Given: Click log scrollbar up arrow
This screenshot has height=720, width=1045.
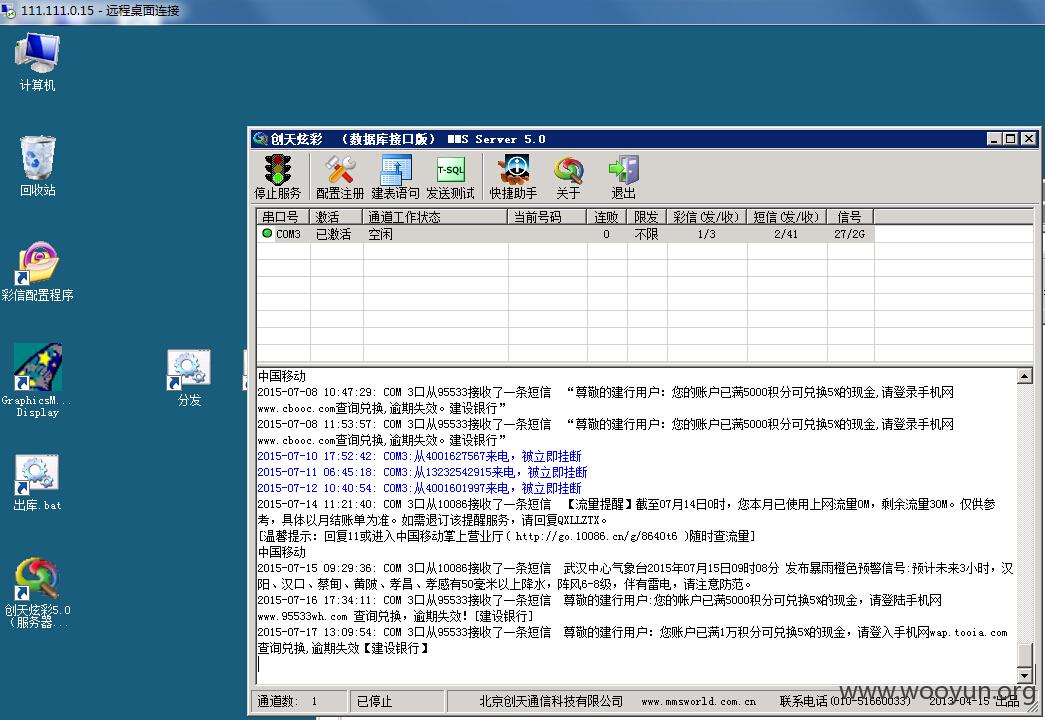Looking at the screenshot, I should pyautogui.click(x=1025, y=376).
